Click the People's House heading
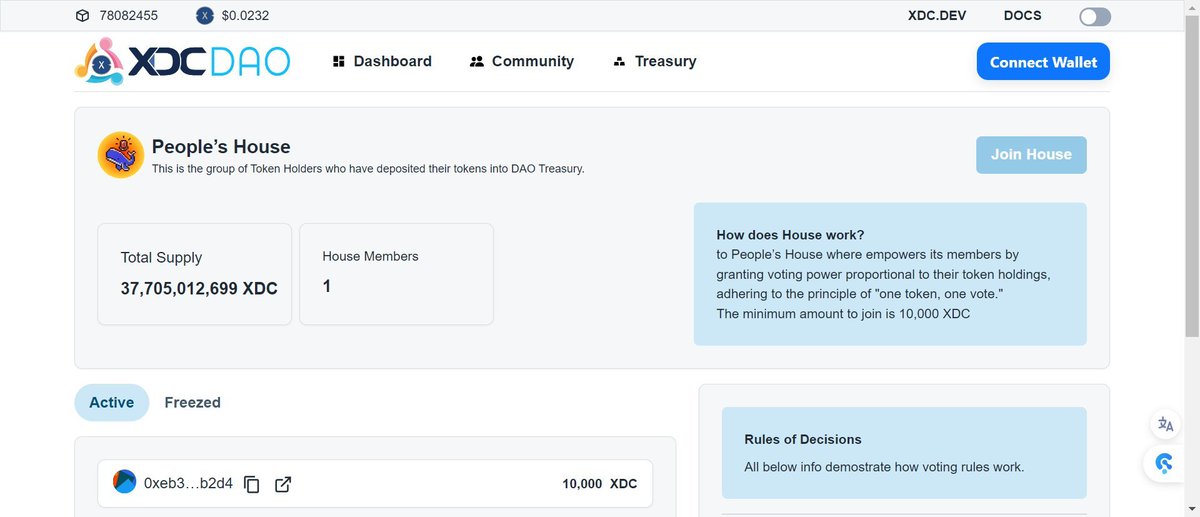The image size is (1200, 517). click(221, 147)
